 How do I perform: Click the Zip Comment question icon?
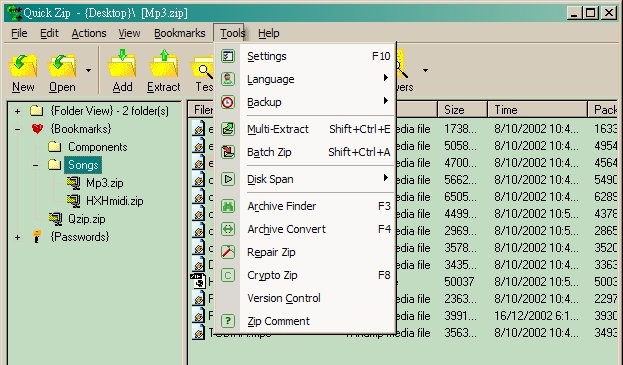[228, 321]
